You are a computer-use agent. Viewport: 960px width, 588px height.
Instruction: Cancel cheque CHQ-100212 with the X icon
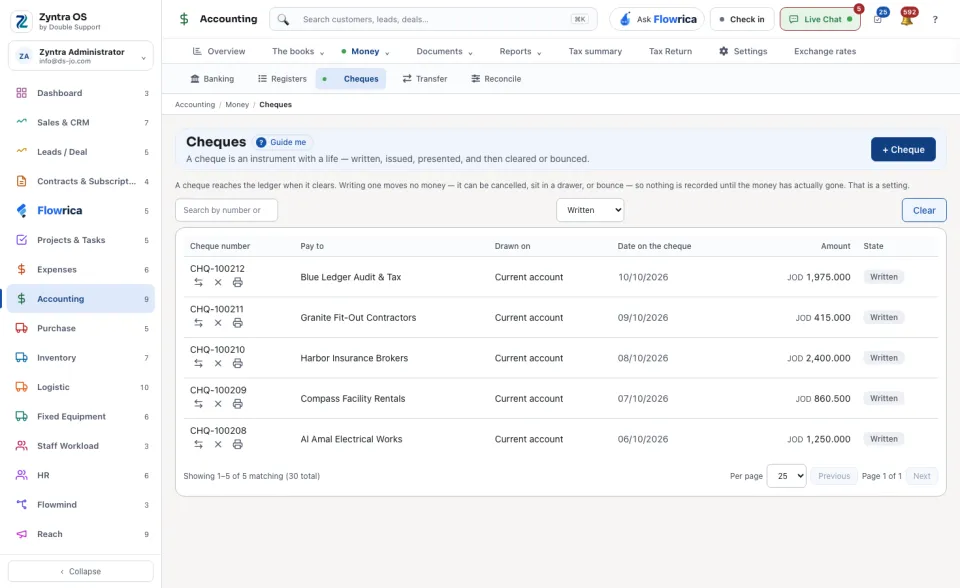tap(218, 282)
